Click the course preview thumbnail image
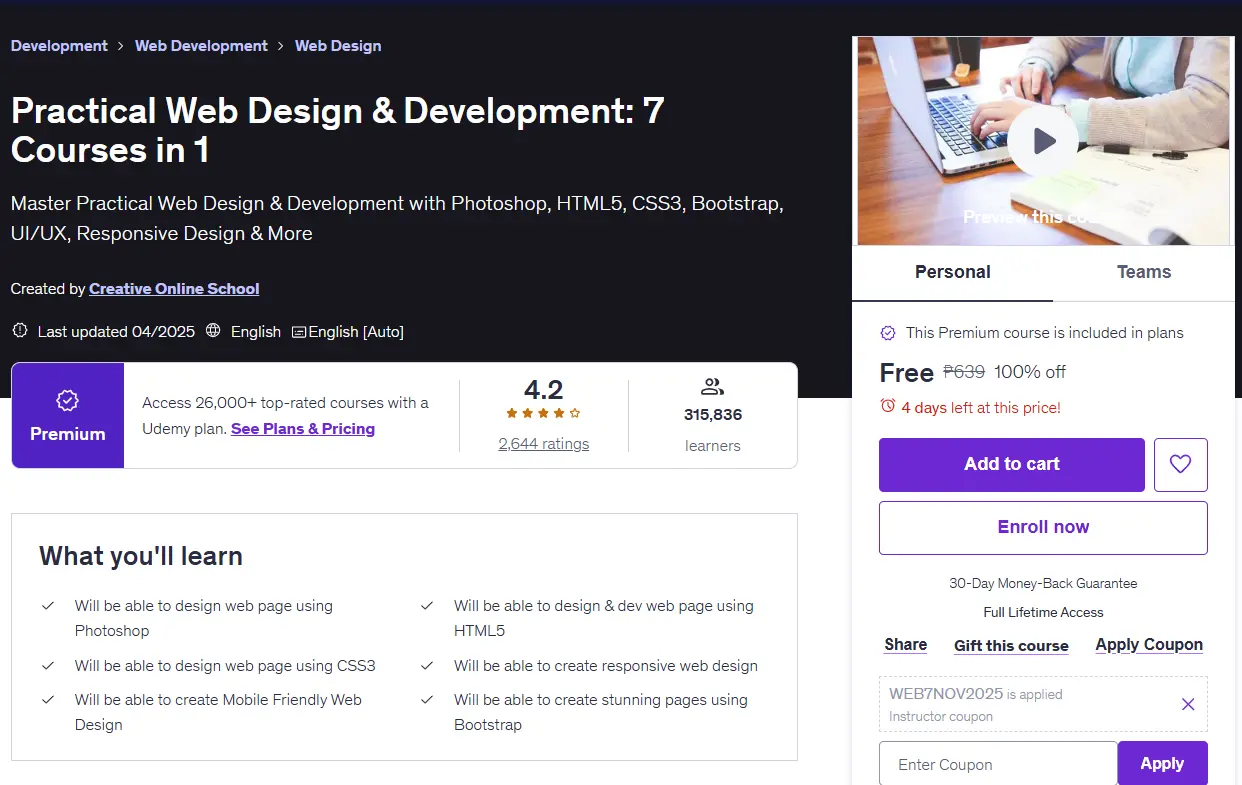The image size is (1242, 785). 1043,141
